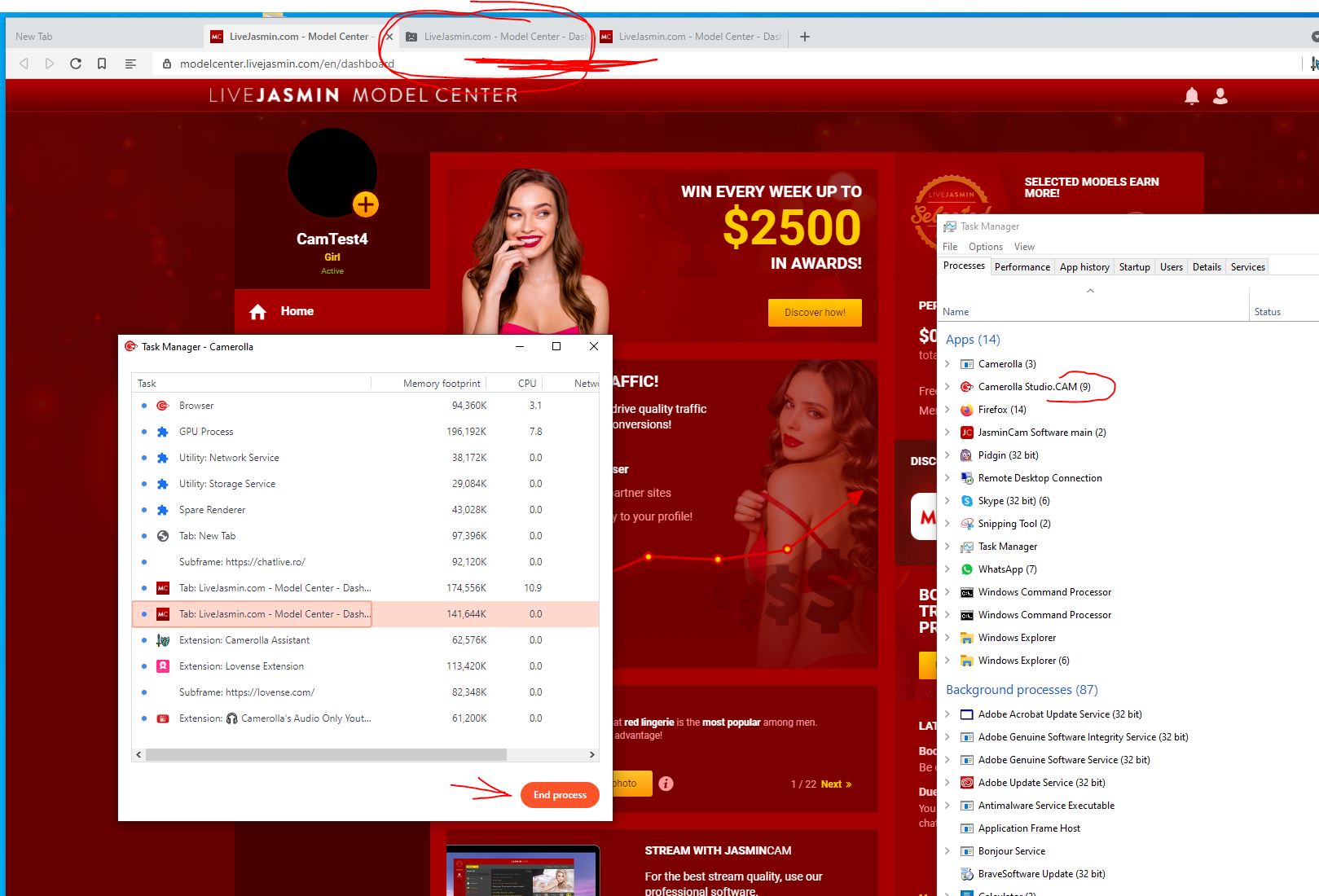The image size is (1319, 896).
Task: Open the user account icon
Action: 1220,96
